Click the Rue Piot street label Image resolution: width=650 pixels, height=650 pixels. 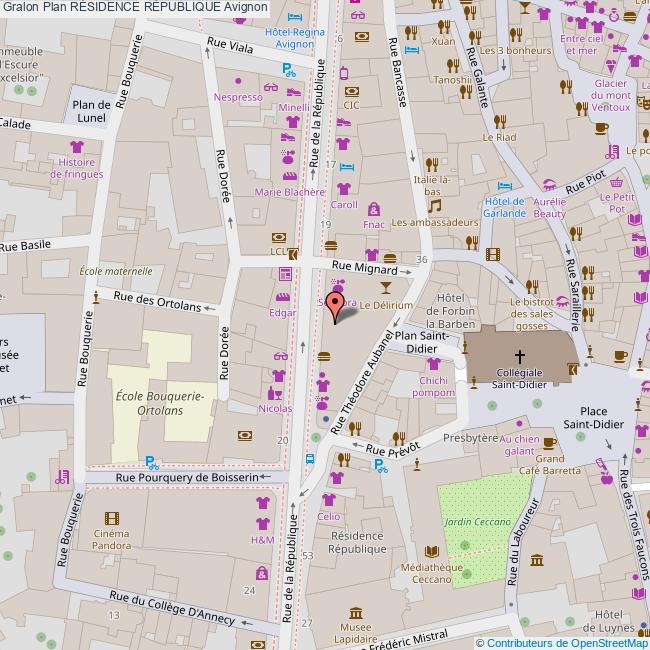pos(586,183)
